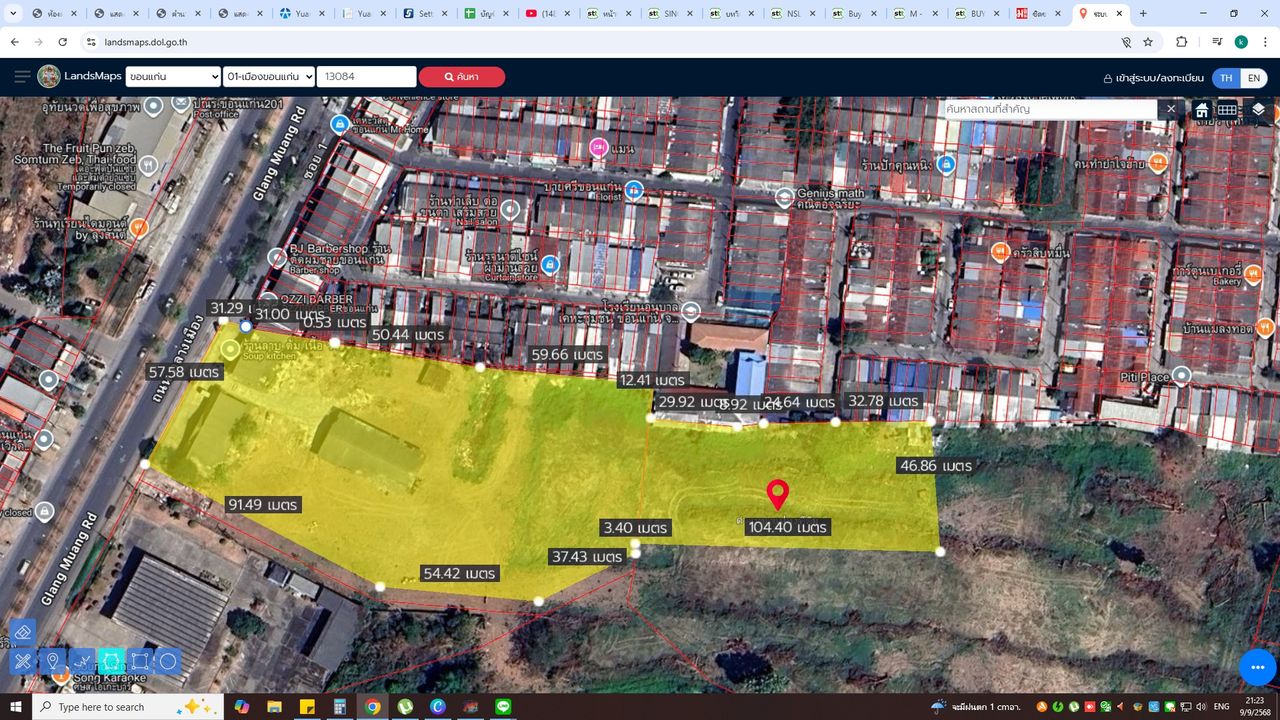Toggle the ruler and pencil drawing tools
The height and width of the screenshot is (720, 1280).
(x=22, y=661)
